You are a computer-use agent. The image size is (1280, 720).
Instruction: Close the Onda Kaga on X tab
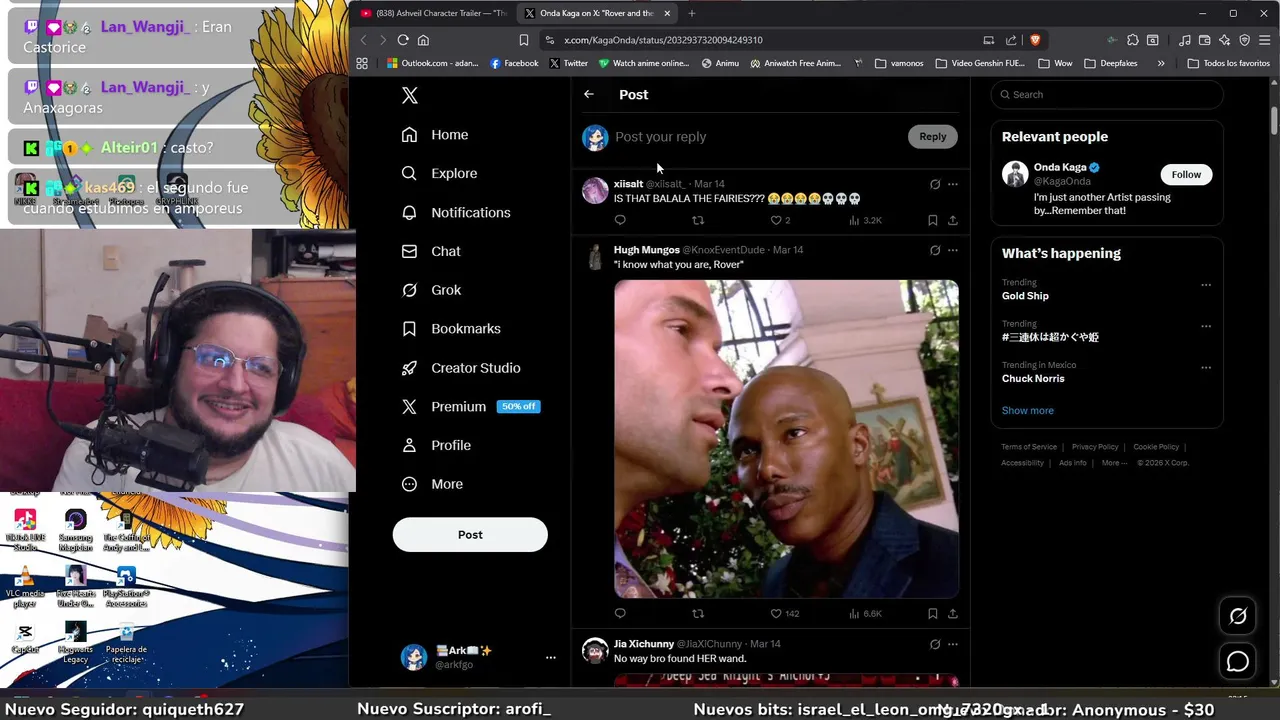tap(667, 13)
